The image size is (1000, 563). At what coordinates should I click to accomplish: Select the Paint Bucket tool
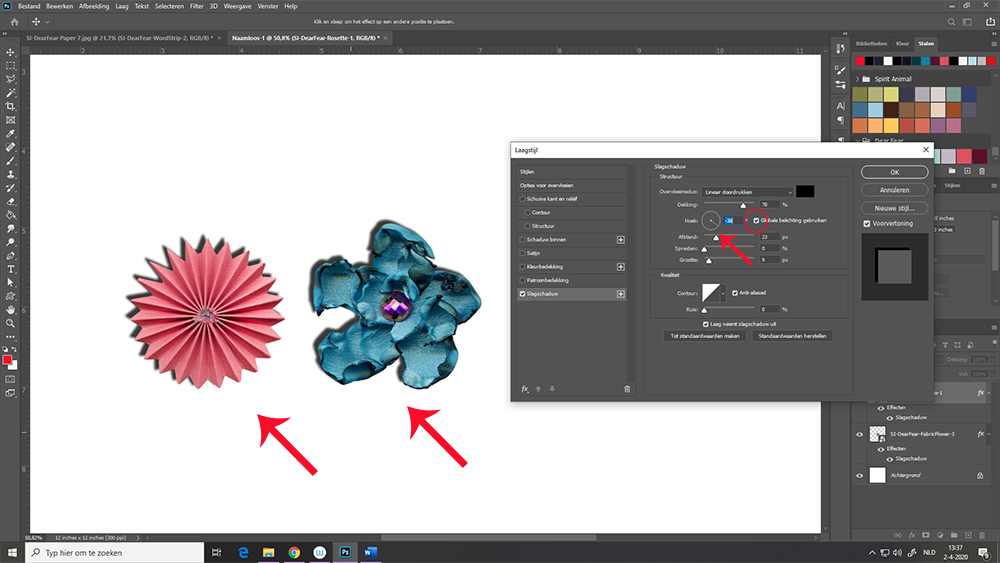pos(10,215)
